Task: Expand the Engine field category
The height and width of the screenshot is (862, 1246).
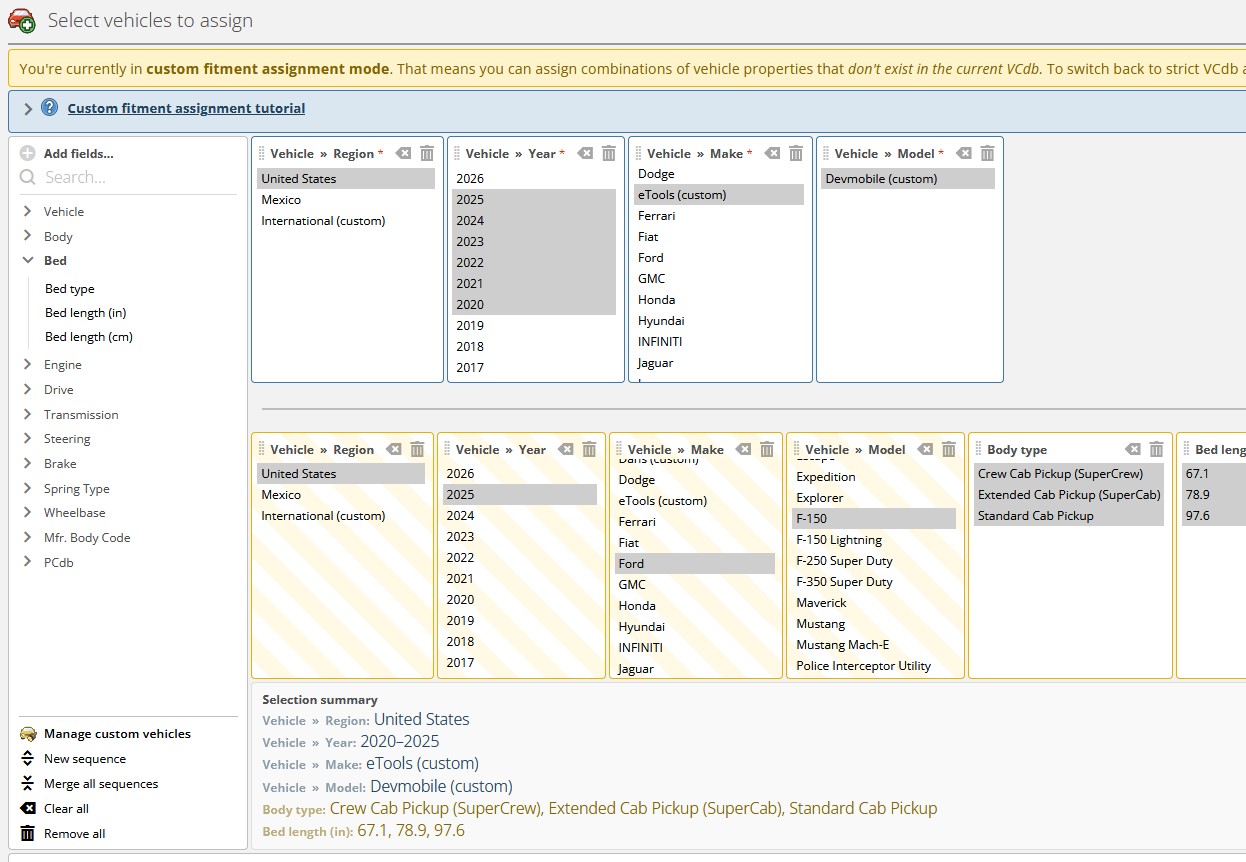Action: pos(28,365)
